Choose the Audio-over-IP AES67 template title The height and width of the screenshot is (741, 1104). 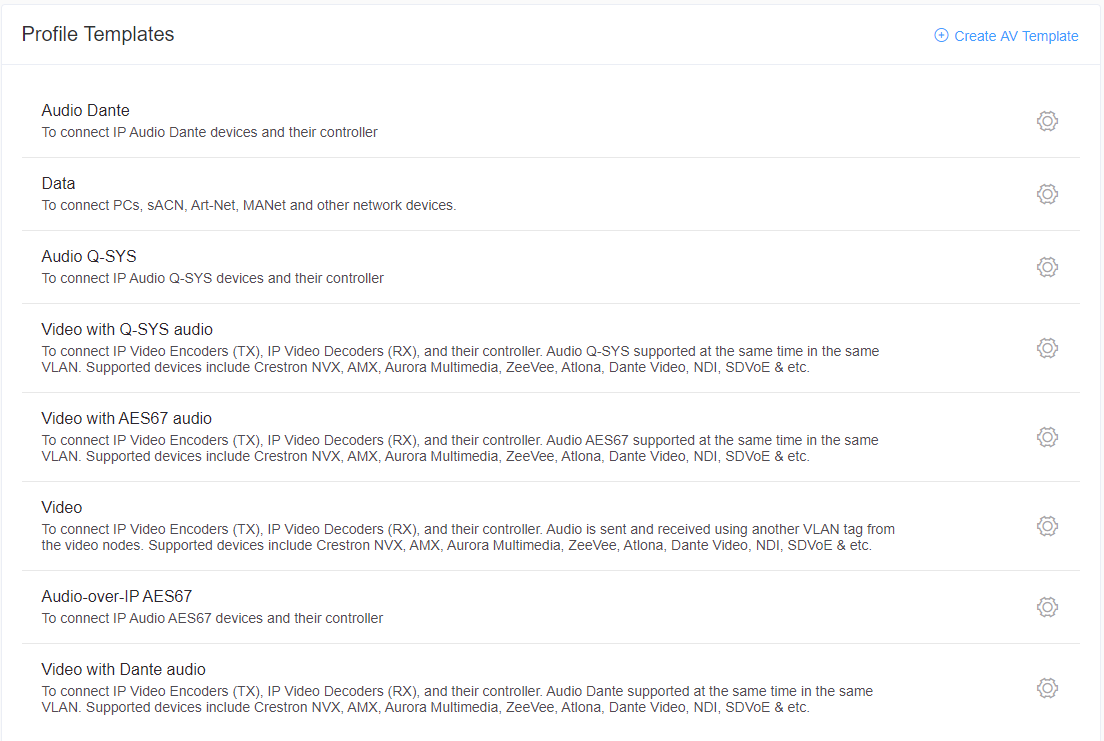[x=116, y=597]
